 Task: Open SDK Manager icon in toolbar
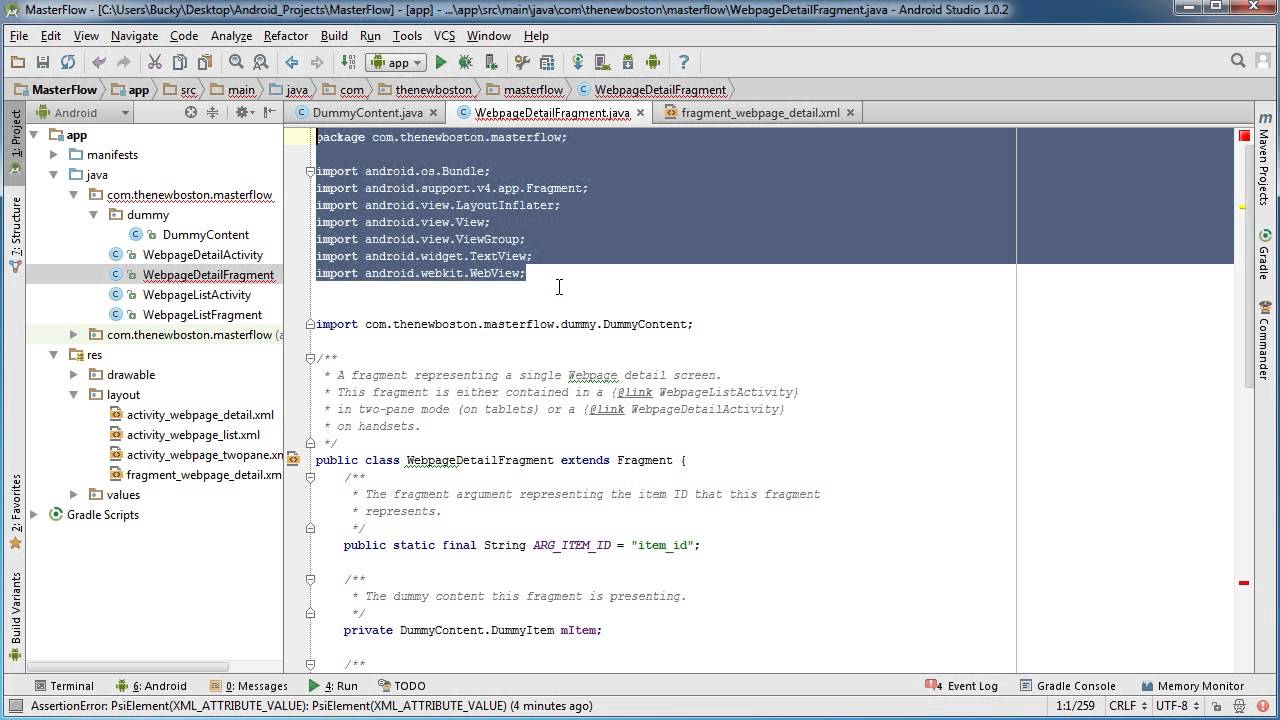click(x=628, y=62)
